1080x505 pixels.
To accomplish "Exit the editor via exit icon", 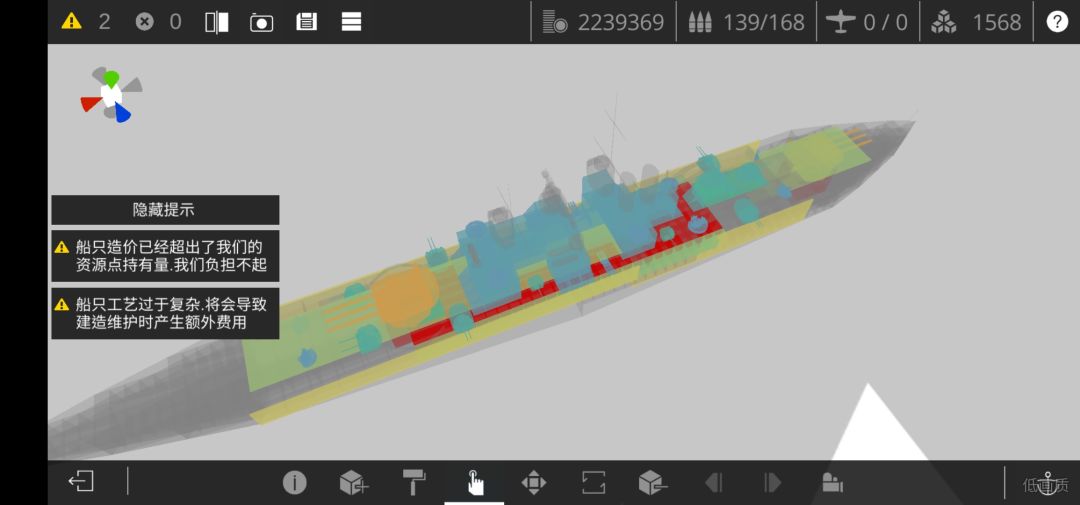I will click(x=81, y=481).
